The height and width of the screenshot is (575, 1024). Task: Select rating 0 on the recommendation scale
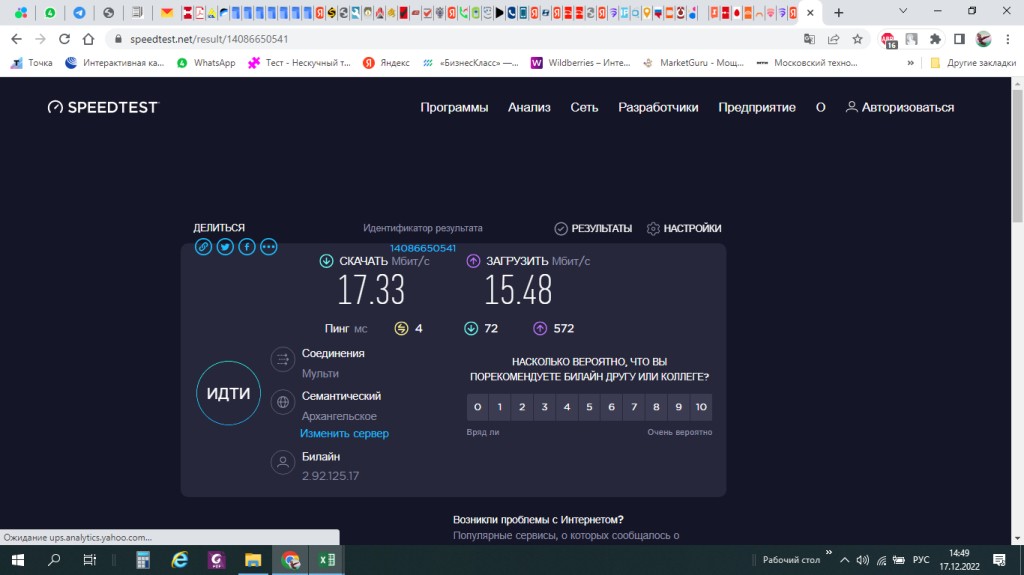point(477,406)
